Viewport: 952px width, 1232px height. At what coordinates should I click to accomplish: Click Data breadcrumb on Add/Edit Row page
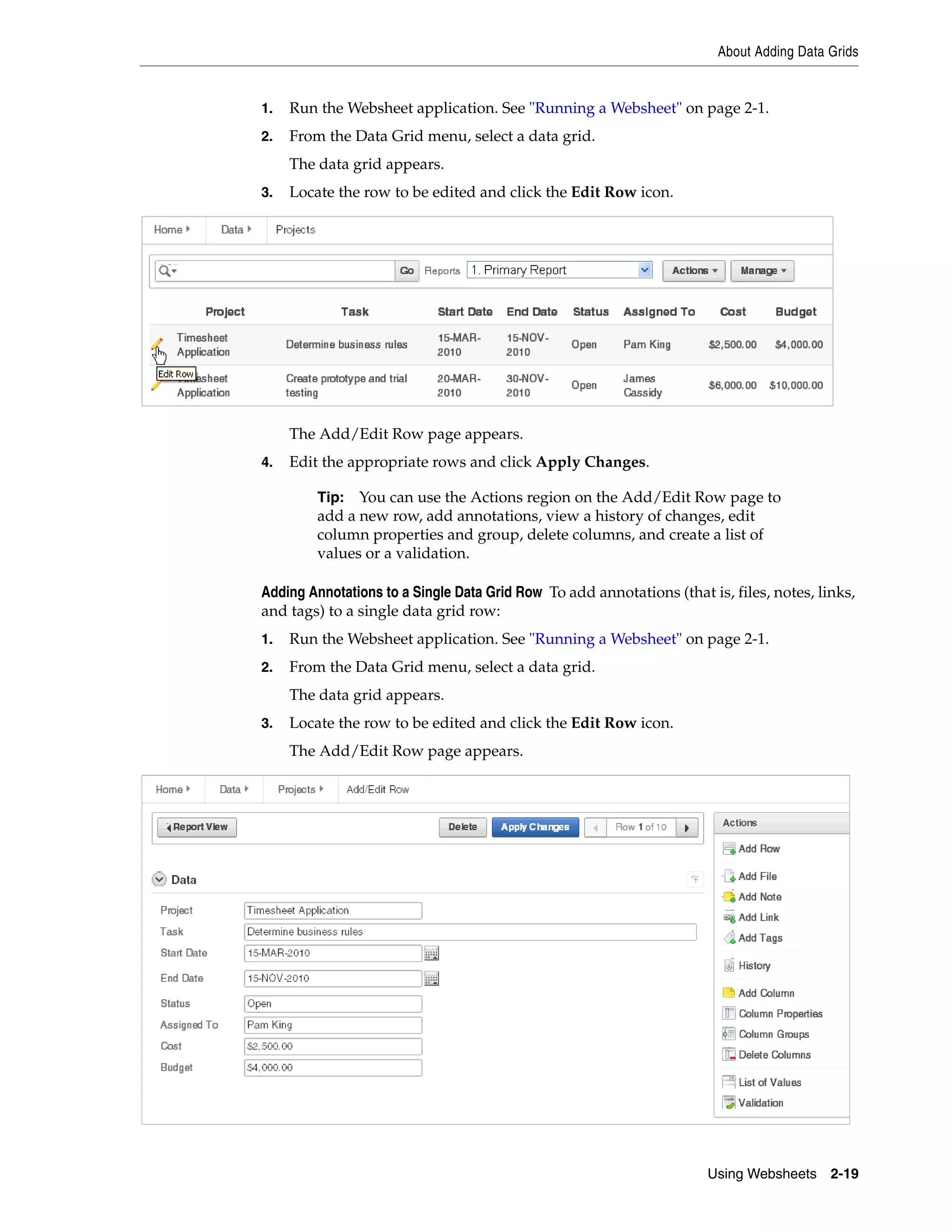tap(230, 790)
